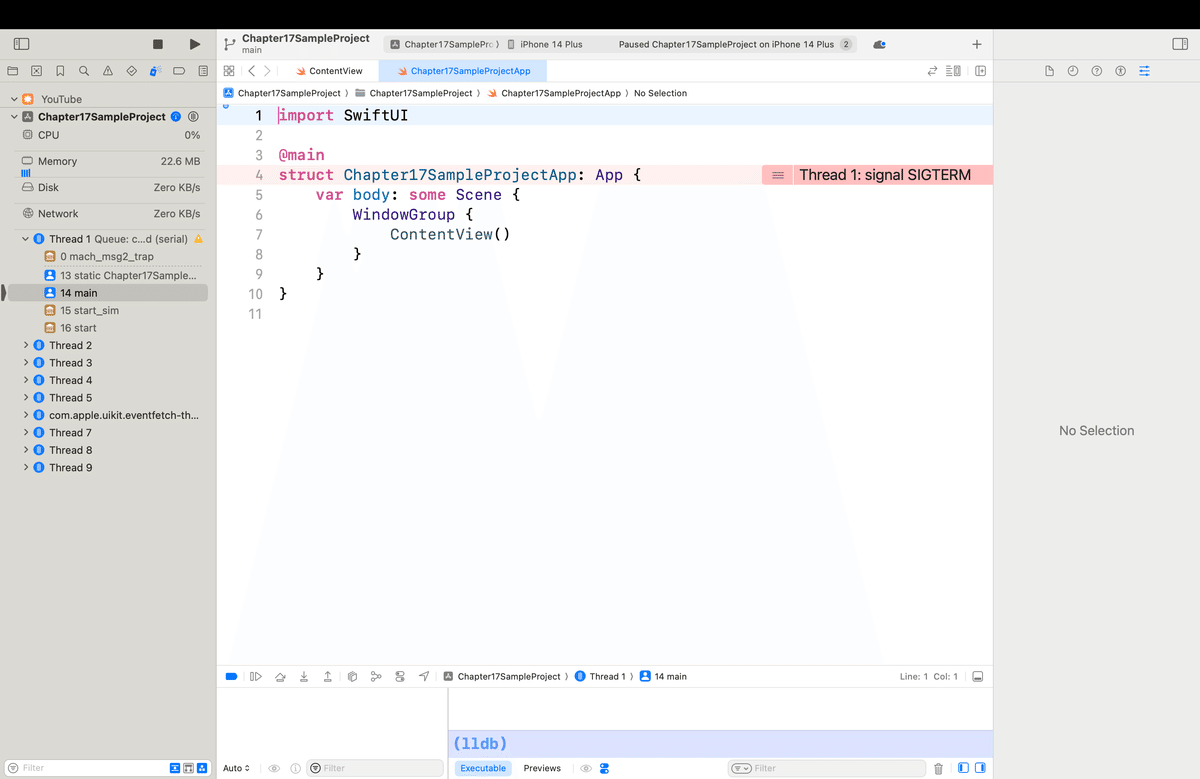Viewport: 1200px width, 779px height.
Task: Go forward with the editor forward arrow
Action: coord(268,71)
